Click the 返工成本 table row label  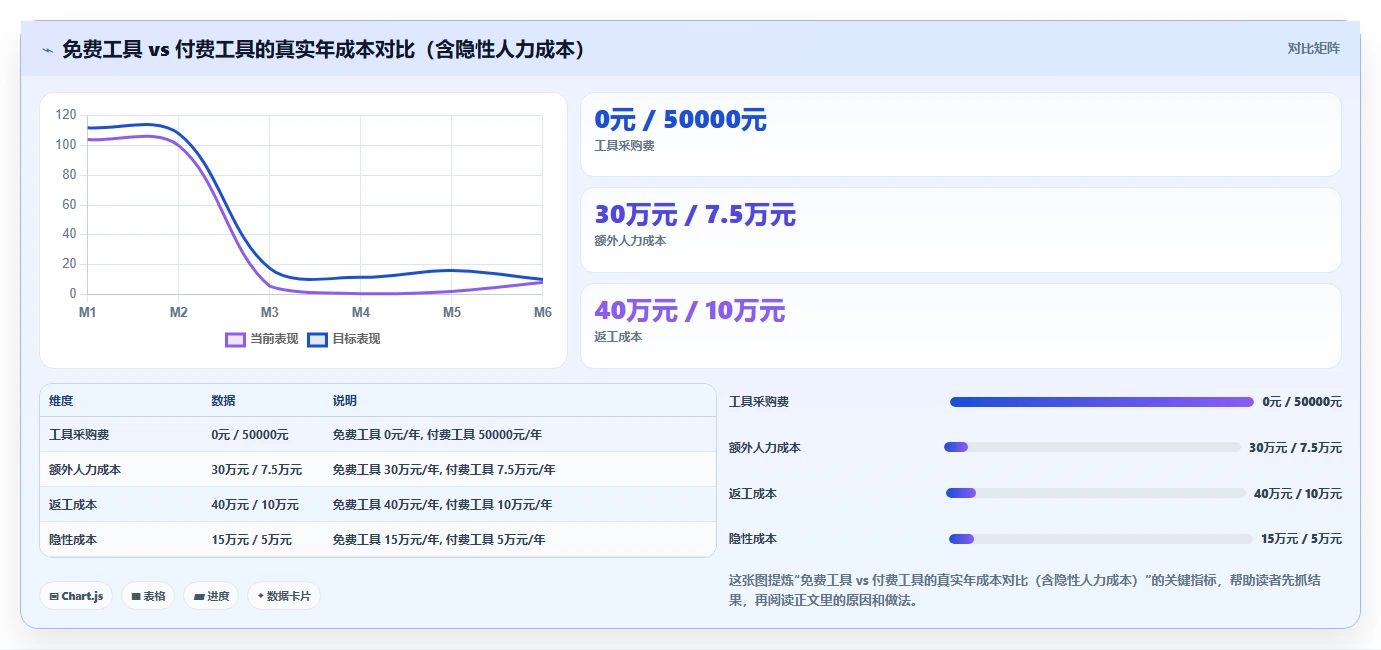pyautogui.click(x=73, y=505)
